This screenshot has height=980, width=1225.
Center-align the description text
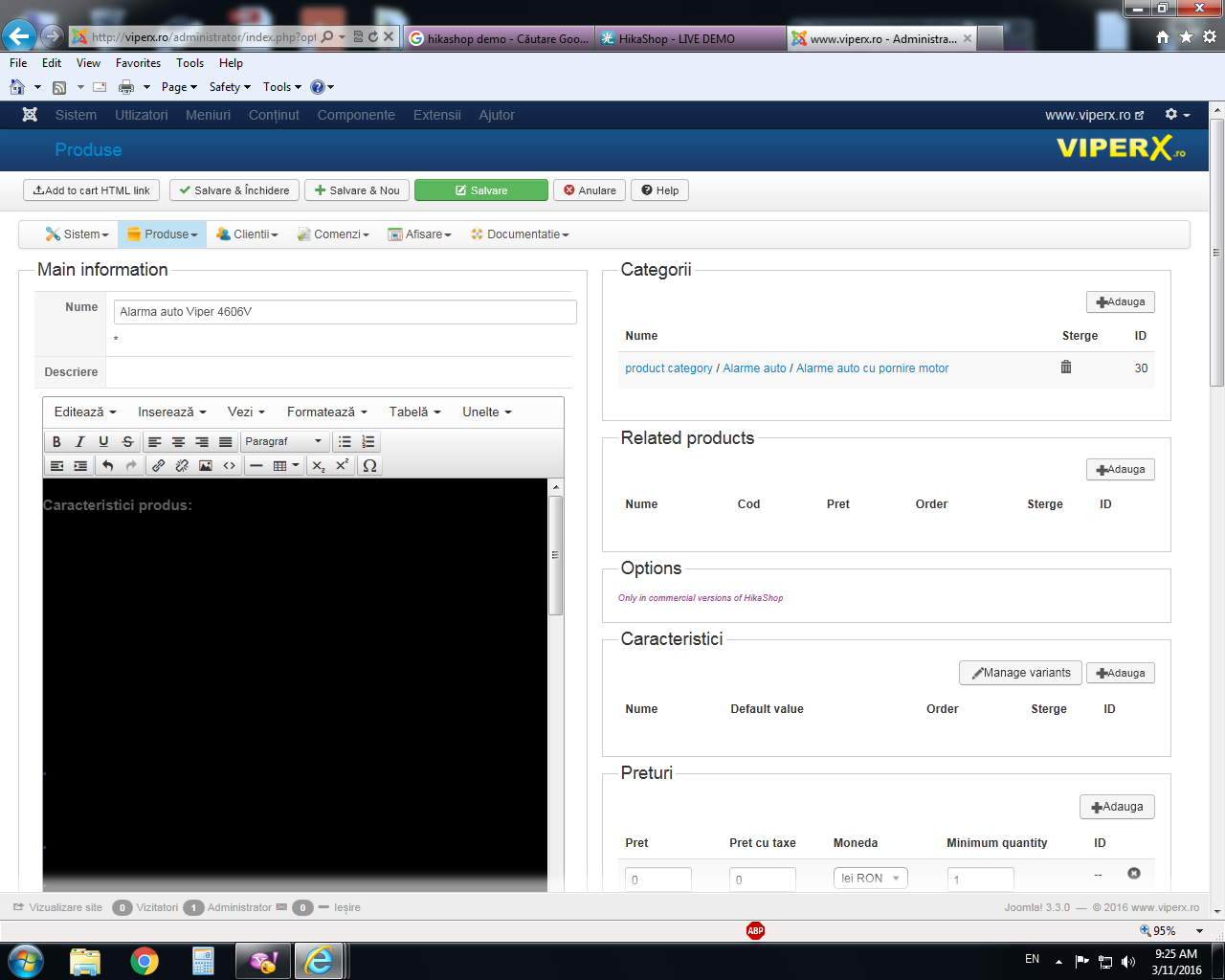tap(178, 442)
